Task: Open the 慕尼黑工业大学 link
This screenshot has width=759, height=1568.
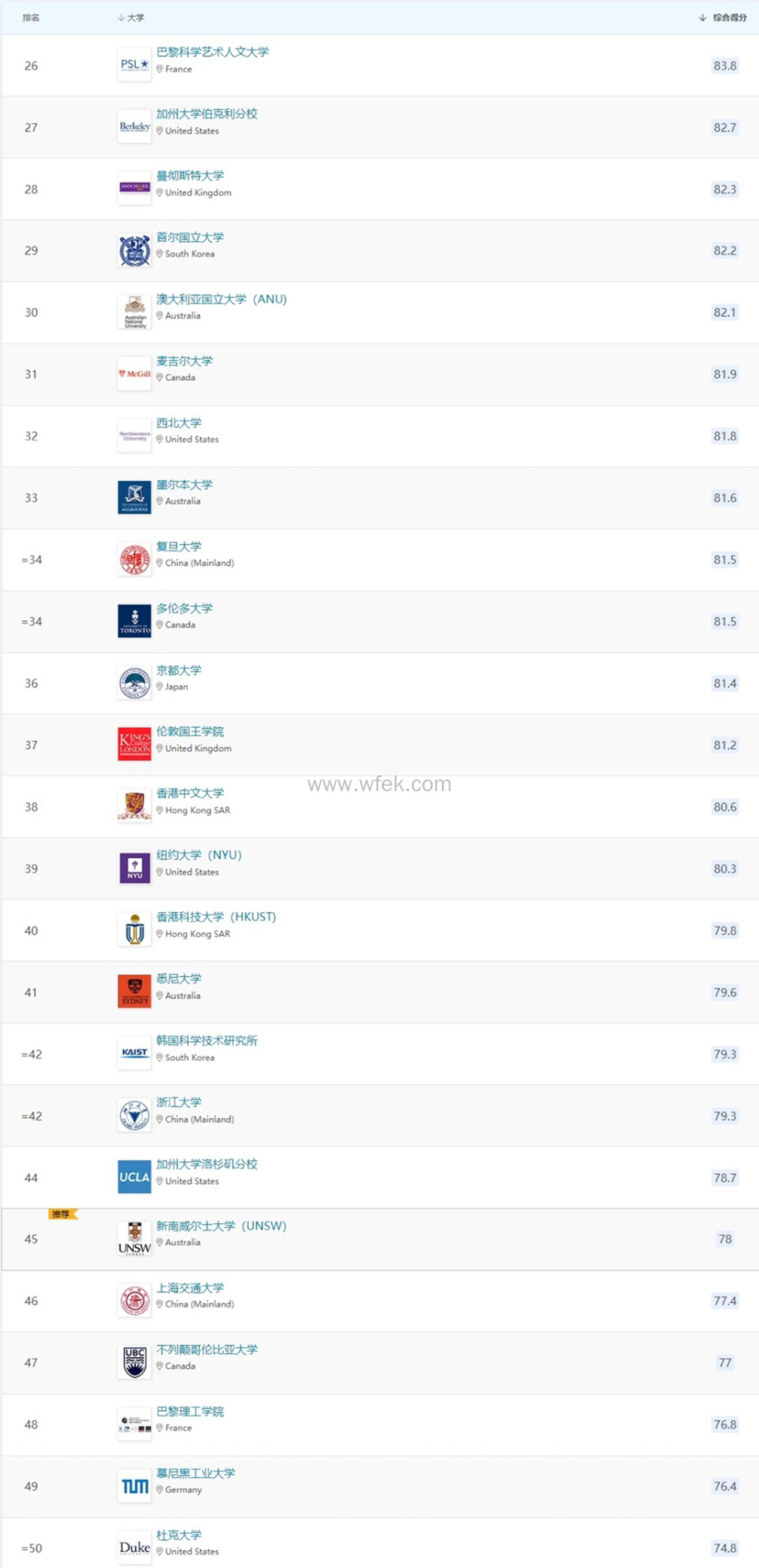Action: [x=195, y=1473]
